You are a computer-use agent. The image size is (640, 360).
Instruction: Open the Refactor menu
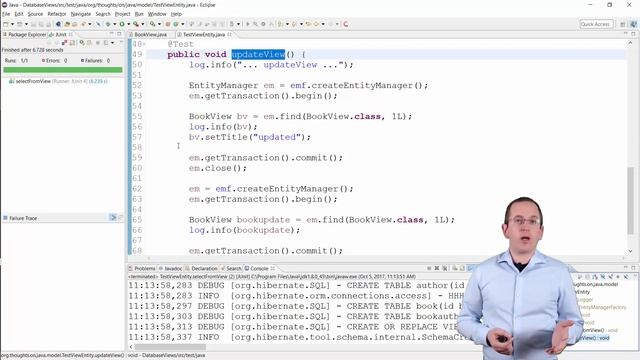tap(57, 14)
